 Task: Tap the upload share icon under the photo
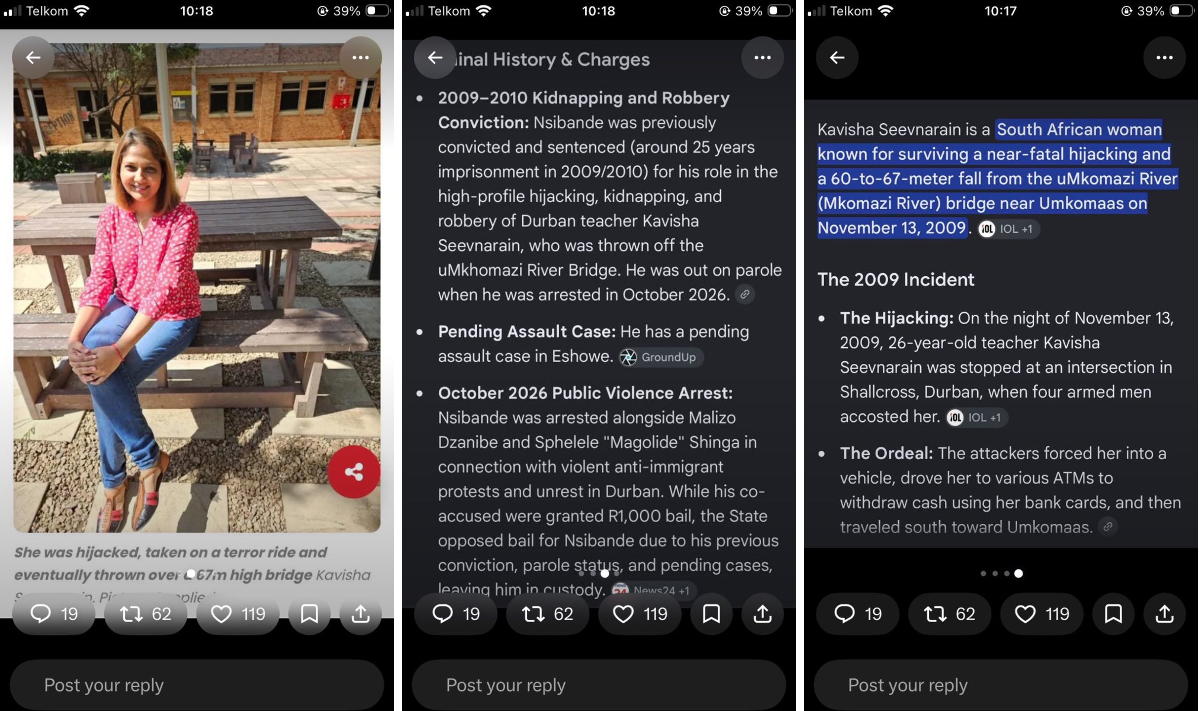click(361, 614)
